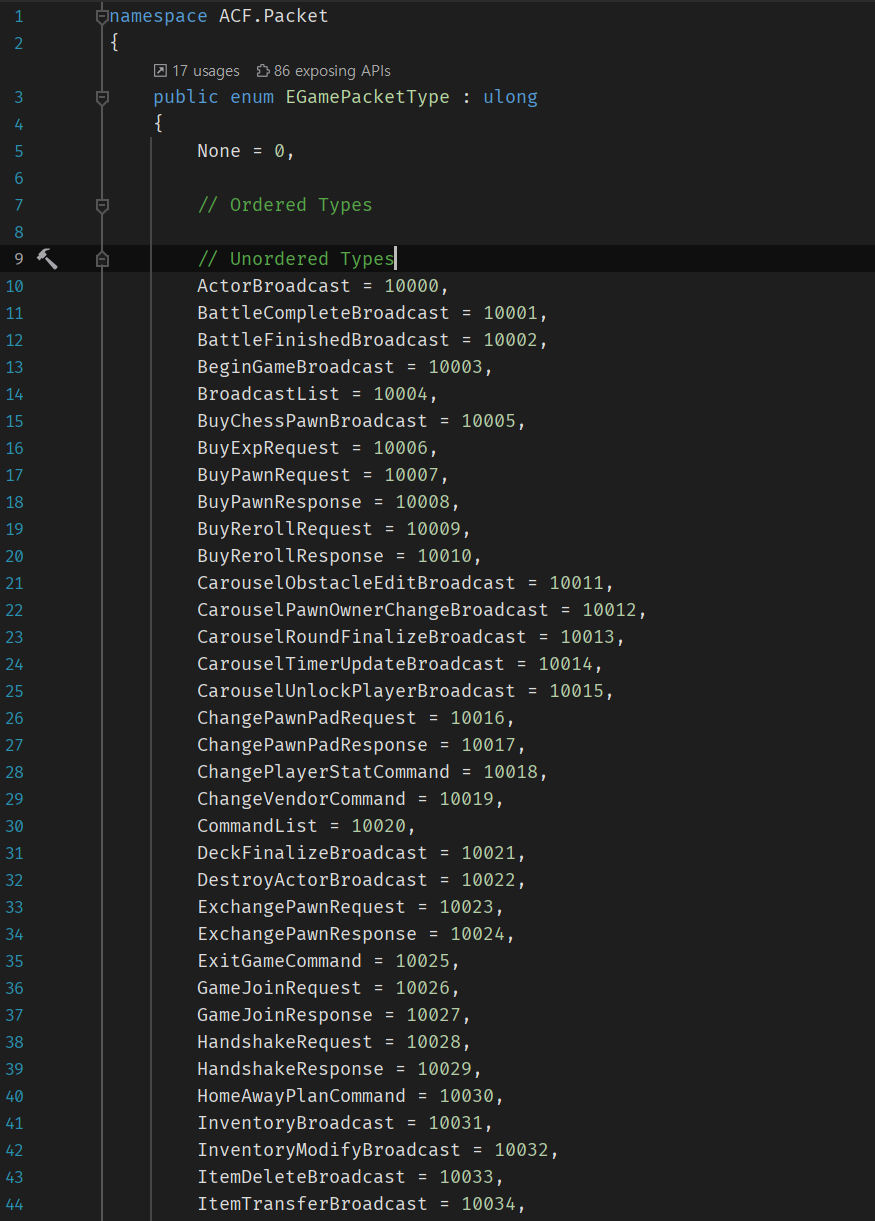875x1221 pixels.
Task: Click ChangePawnPadRequest enum member
Action: (307, 718)
